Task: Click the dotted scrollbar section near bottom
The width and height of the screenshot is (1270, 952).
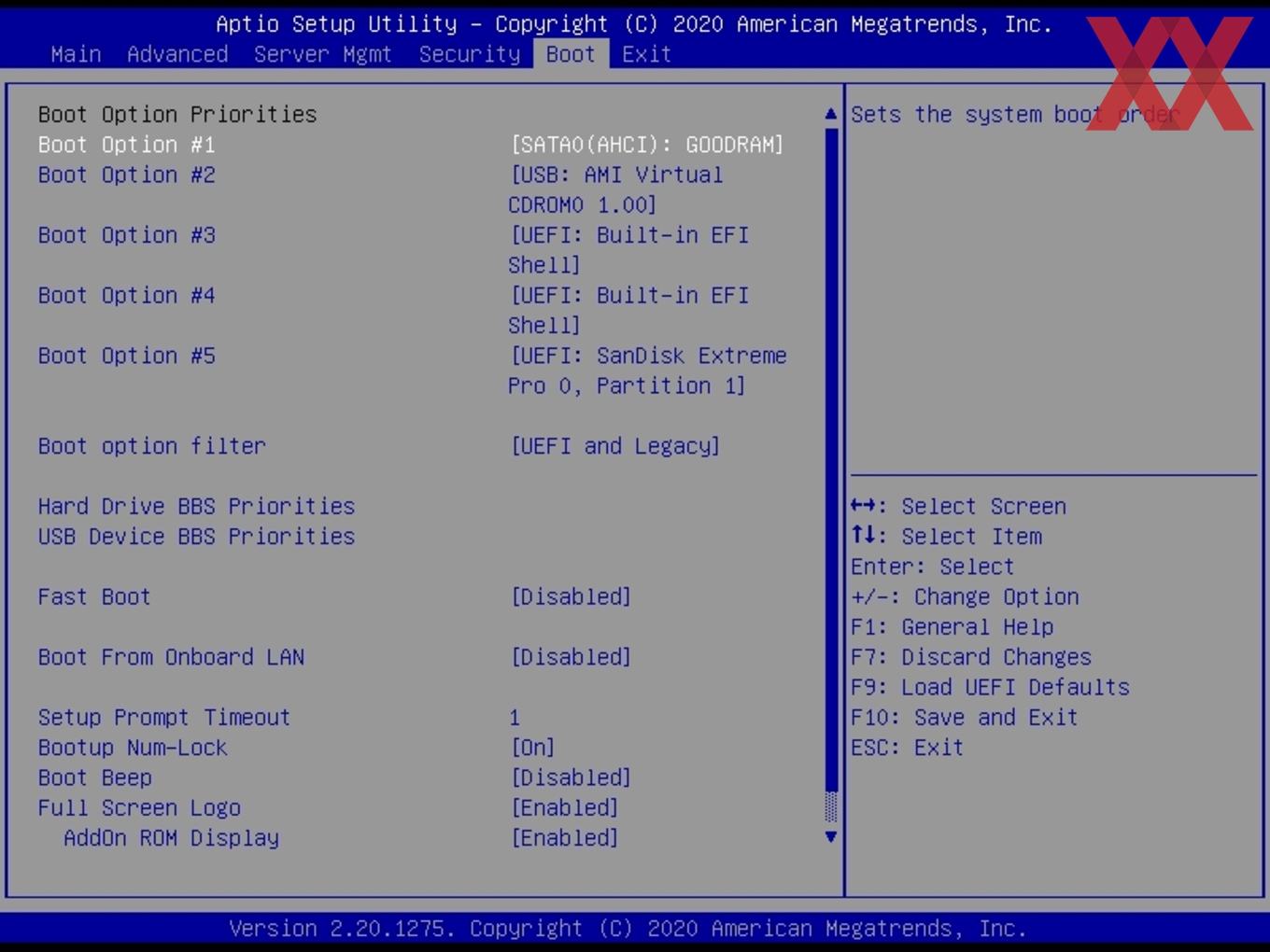Action: 831,807
